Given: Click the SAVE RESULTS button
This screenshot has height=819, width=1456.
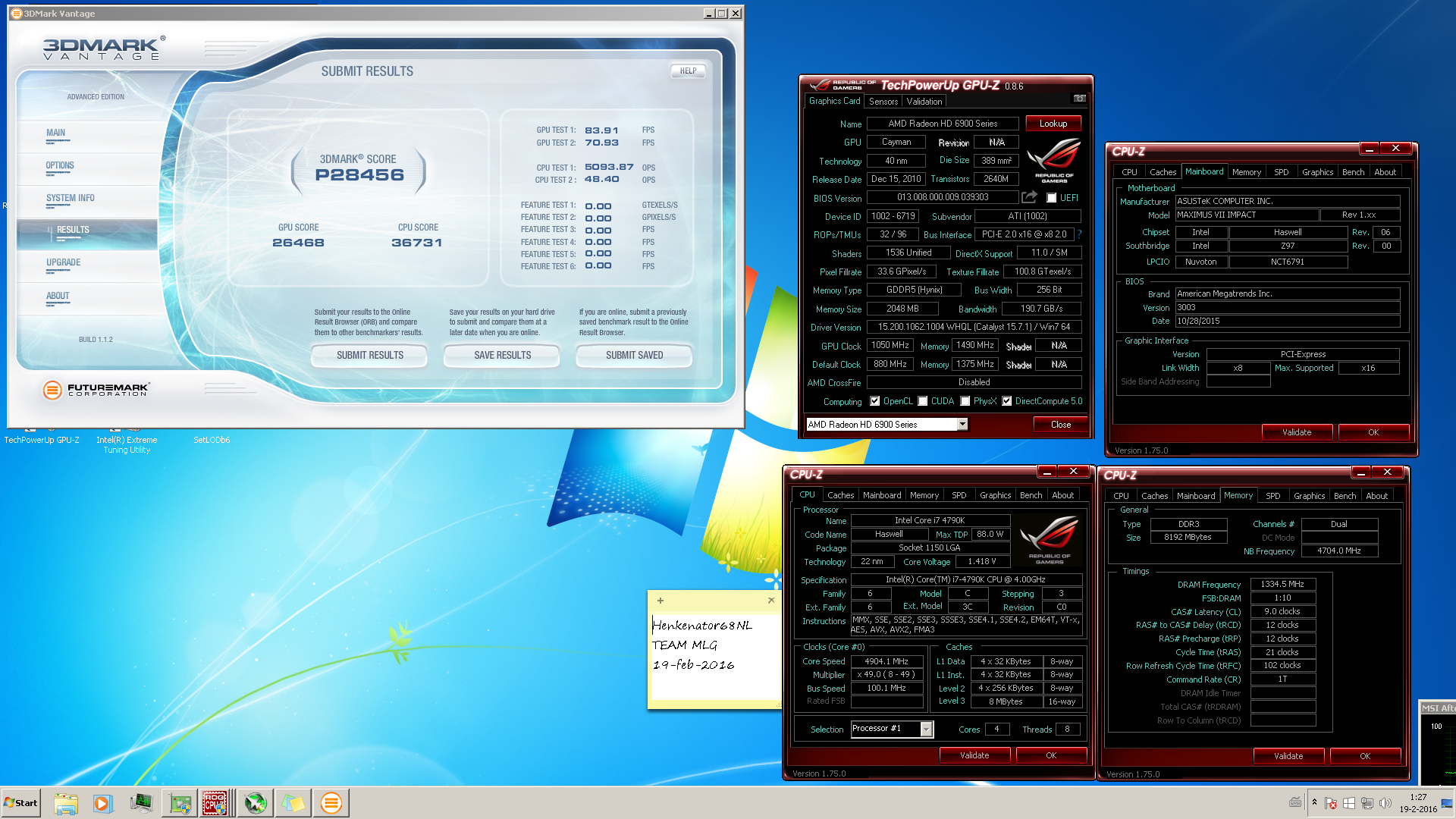Looking at the screenshot, I should click(x=502, y=355).
